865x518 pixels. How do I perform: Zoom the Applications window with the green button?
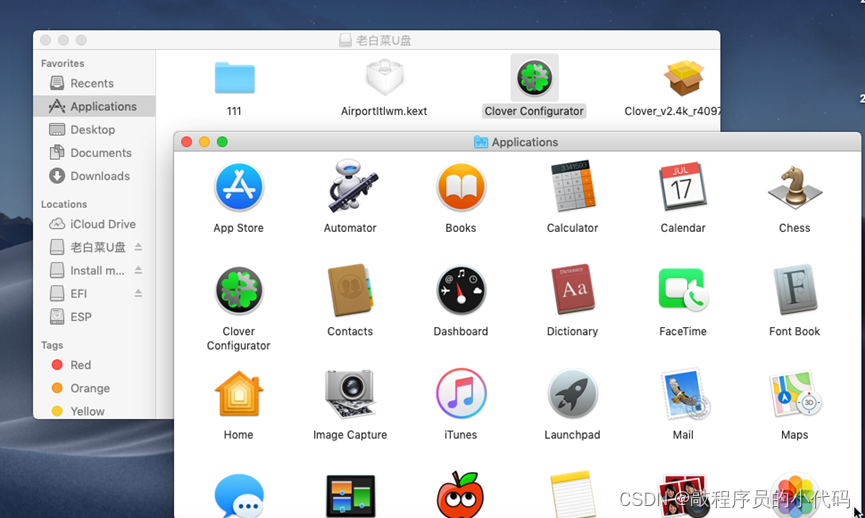[x=222, y=142]
